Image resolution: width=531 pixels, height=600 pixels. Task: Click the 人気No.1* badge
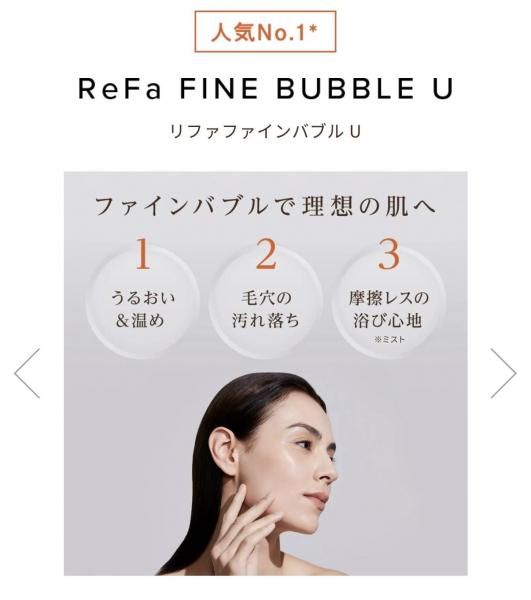click(265, 32)
